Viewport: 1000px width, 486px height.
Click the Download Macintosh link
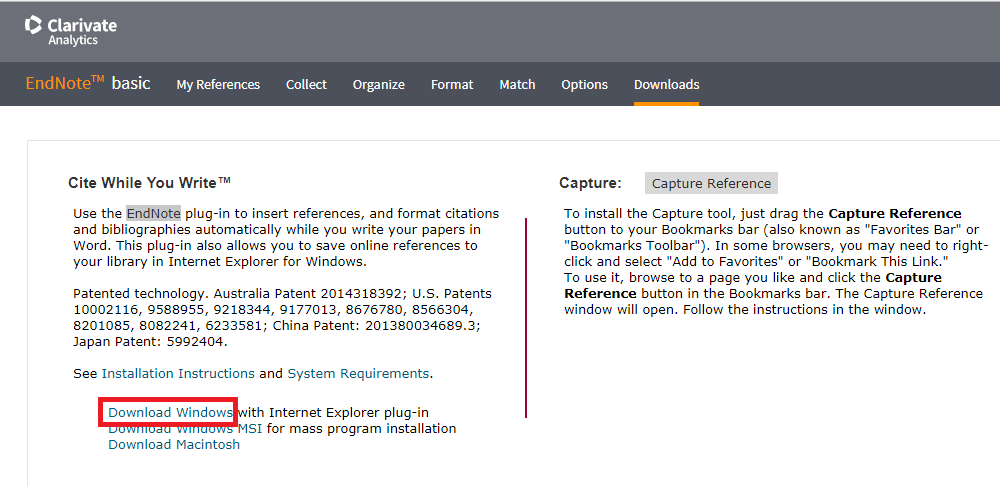[x=174, y=445]
